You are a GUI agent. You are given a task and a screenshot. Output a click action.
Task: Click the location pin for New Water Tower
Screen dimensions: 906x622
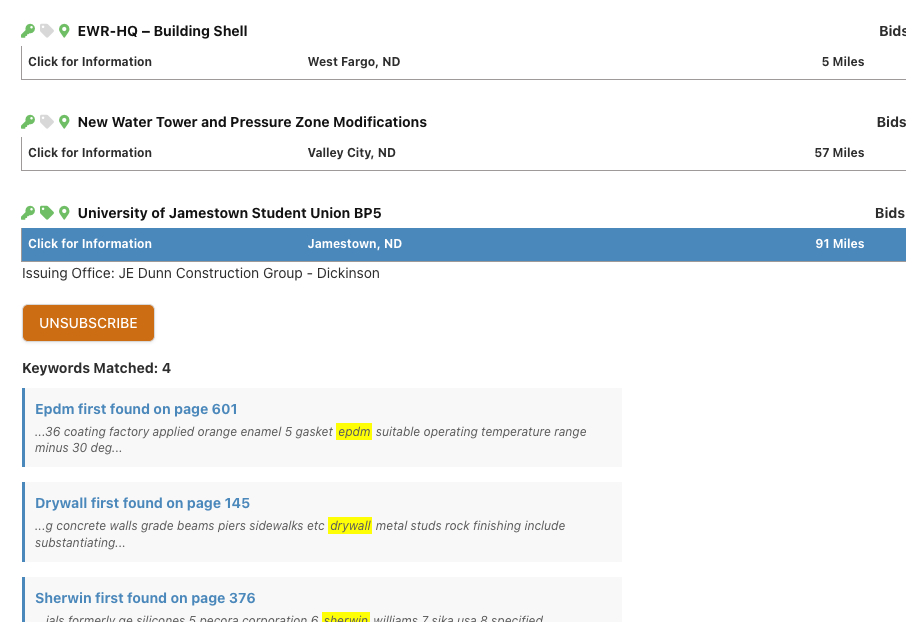click(x=64, y=122)
